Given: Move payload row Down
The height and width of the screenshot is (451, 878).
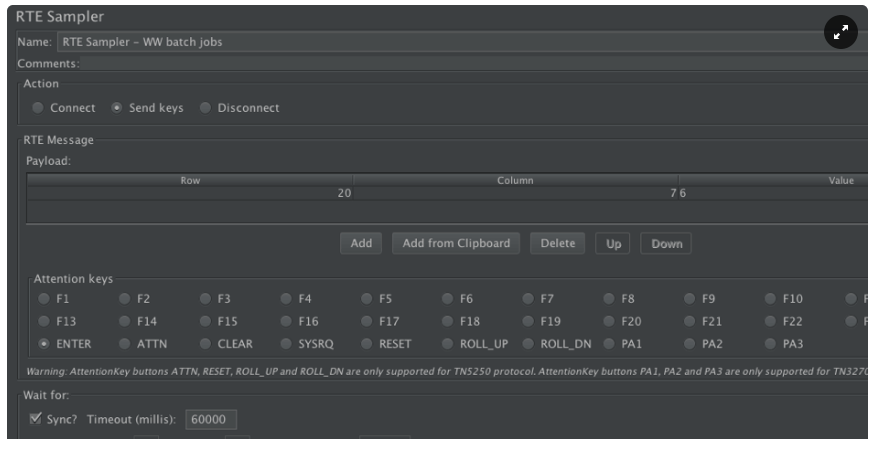Looking at the screenshot, I should click(666, 244).
